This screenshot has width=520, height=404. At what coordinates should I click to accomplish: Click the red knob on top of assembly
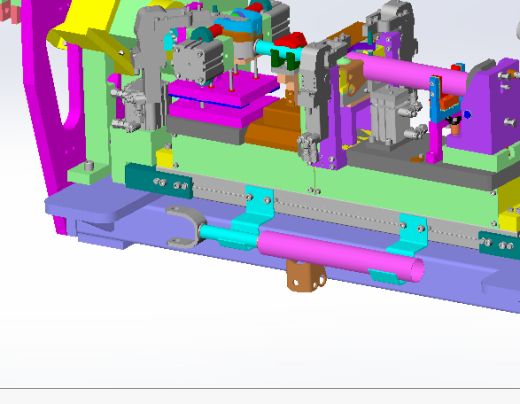(x=290, y=41)
